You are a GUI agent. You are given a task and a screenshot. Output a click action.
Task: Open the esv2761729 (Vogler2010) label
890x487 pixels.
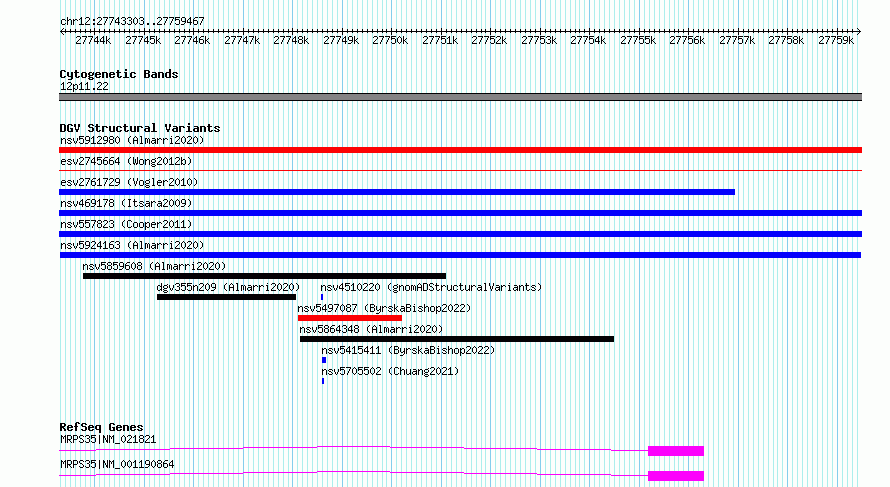(129, 182)
